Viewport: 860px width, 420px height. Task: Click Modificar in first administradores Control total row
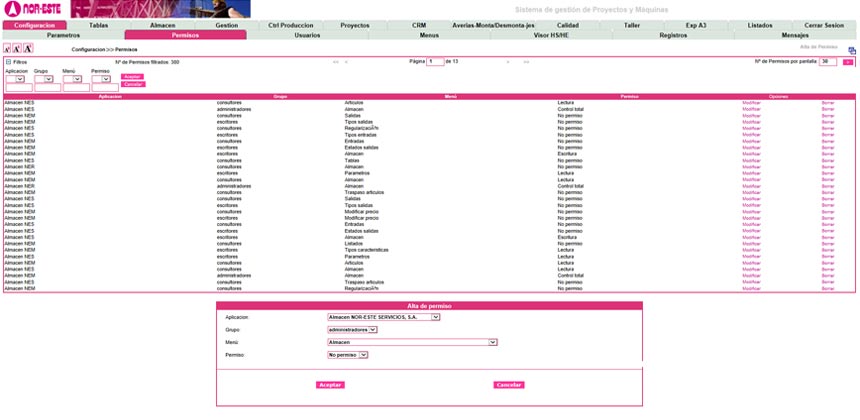coord(751,109)
